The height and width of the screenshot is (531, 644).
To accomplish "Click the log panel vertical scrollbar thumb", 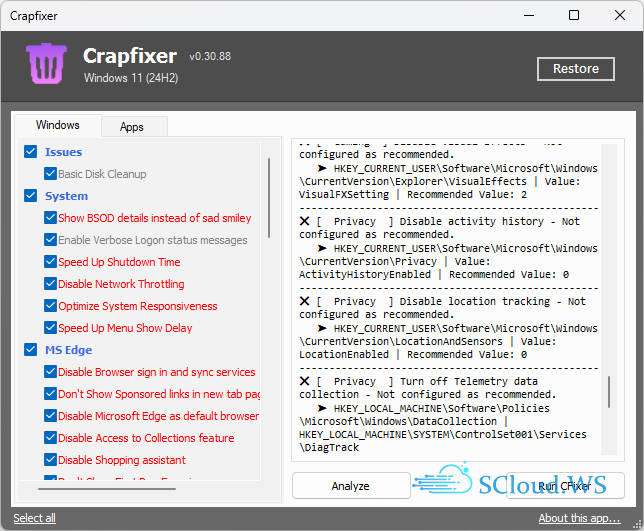I will click(609, 392).
